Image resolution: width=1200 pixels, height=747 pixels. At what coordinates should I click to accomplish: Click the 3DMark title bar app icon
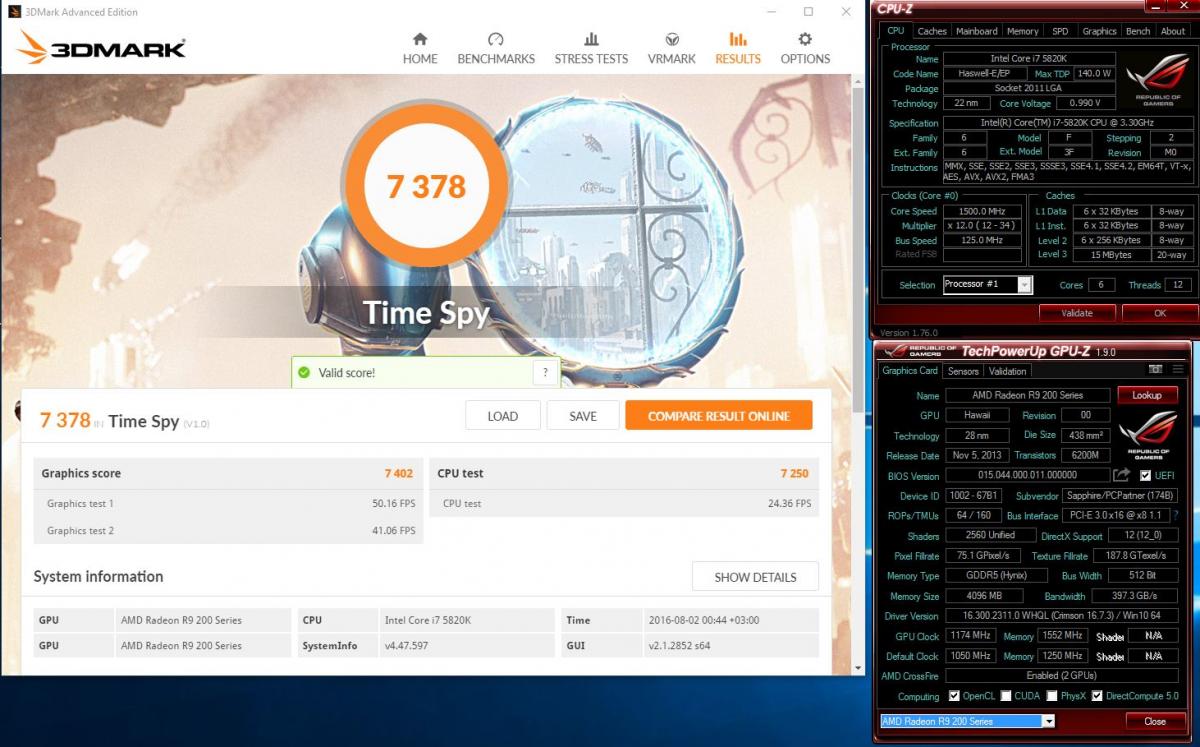[x=14, y=12]
